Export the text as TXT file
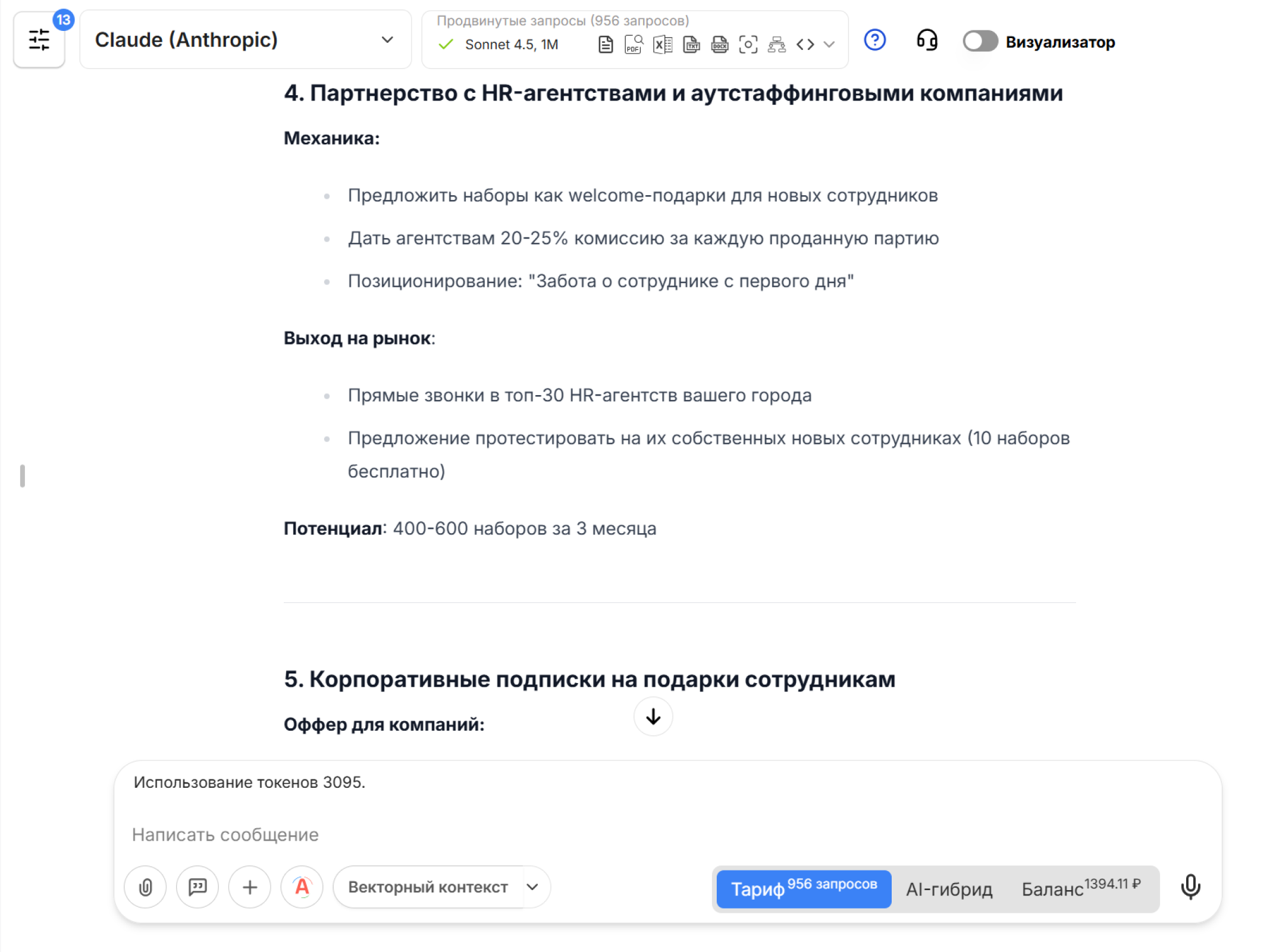The image size is (1273, 952). (691, 43)
